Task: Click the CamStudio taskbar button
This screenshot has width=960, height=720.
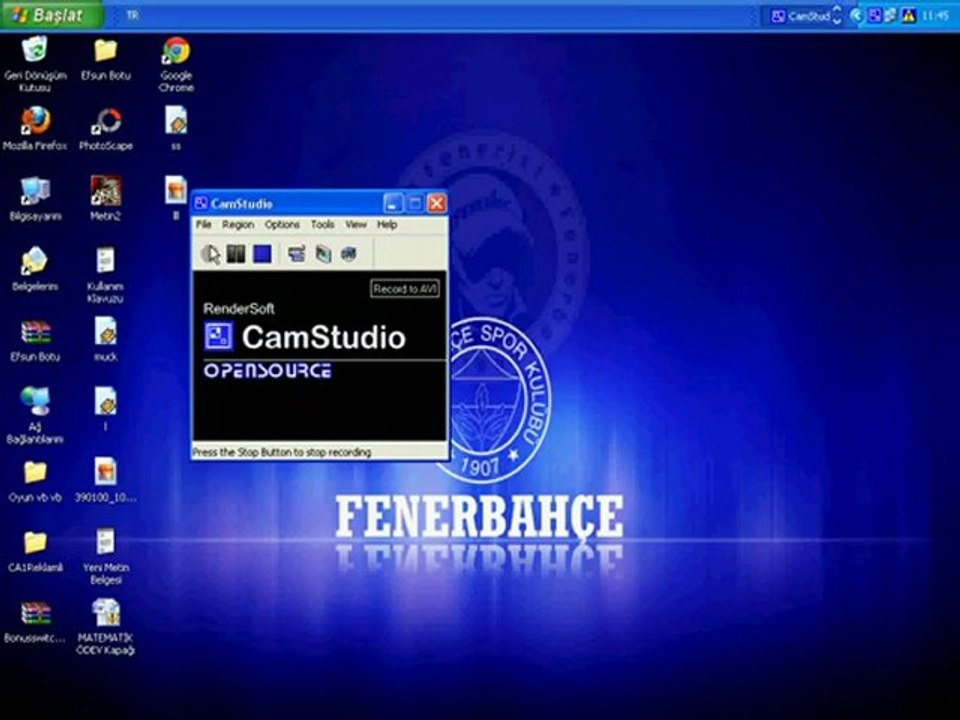Action: coord(803,16)
